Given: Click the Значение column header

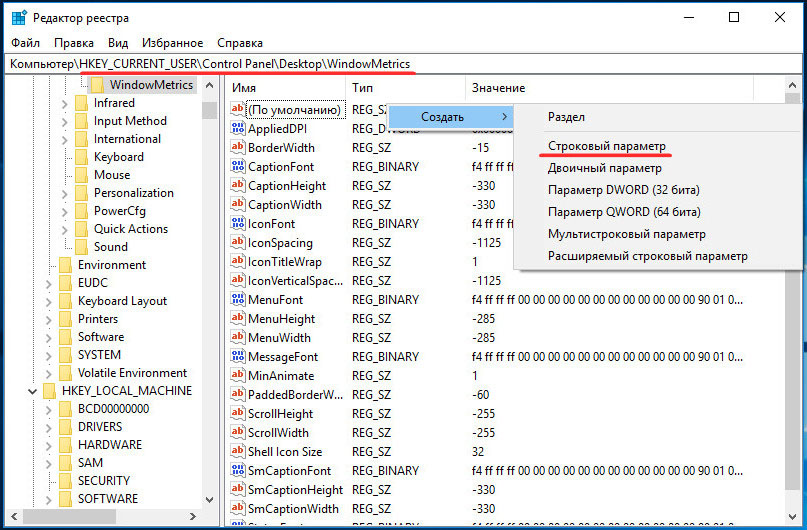Looking at the screenshot, I should 609,88.
